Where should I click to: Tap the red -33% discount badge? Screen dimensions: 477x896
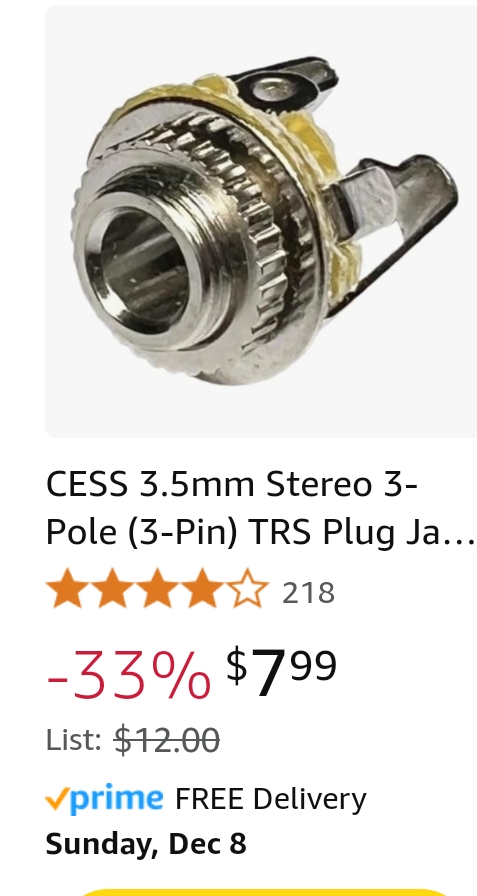coord(128,675)
